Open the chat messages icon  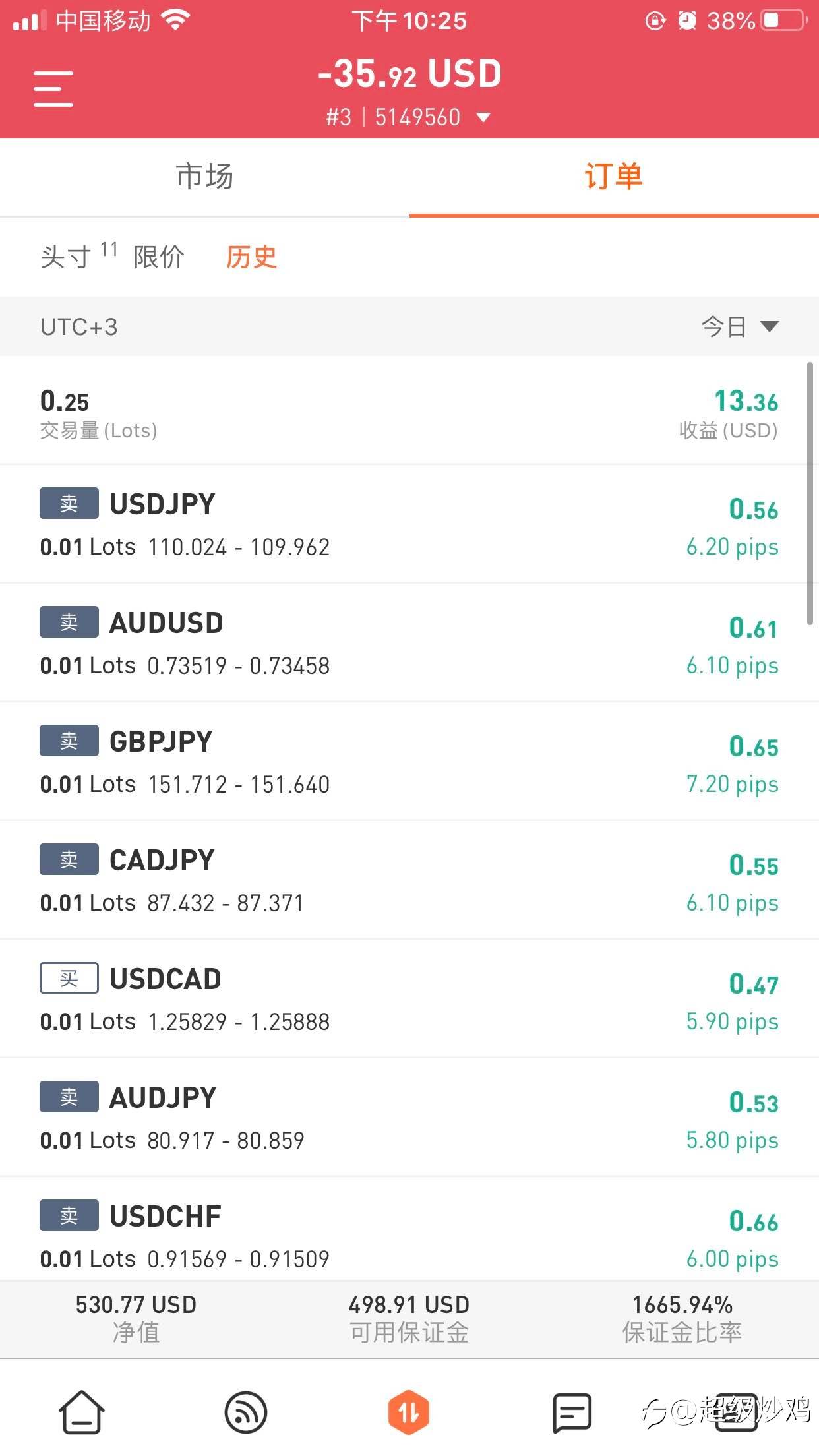(x=572, y=1412)
